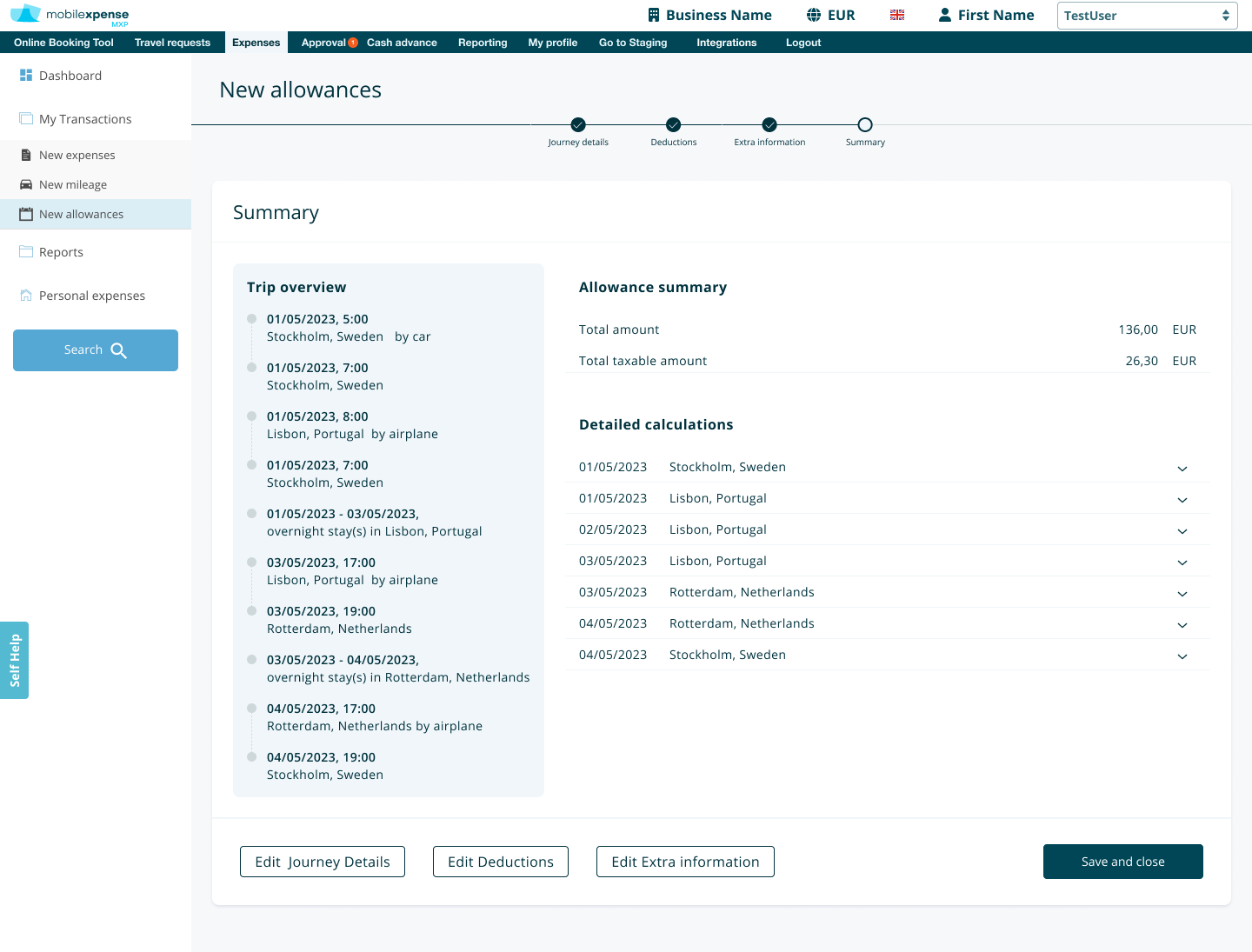The height and width of the screenshot is (952, 1252).
Task: Click the user profile icon near First Name
Action: pos(945,15)
